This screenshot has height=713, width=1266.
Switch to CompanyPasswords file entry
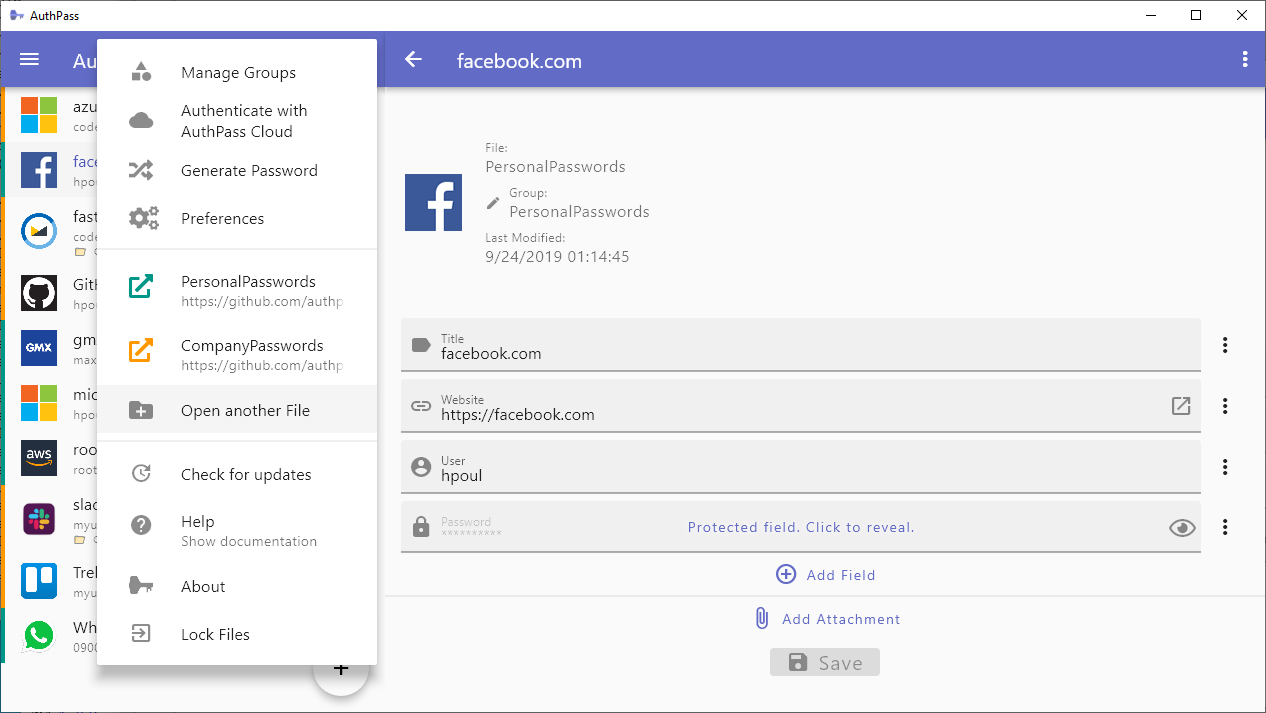(237, 354)
